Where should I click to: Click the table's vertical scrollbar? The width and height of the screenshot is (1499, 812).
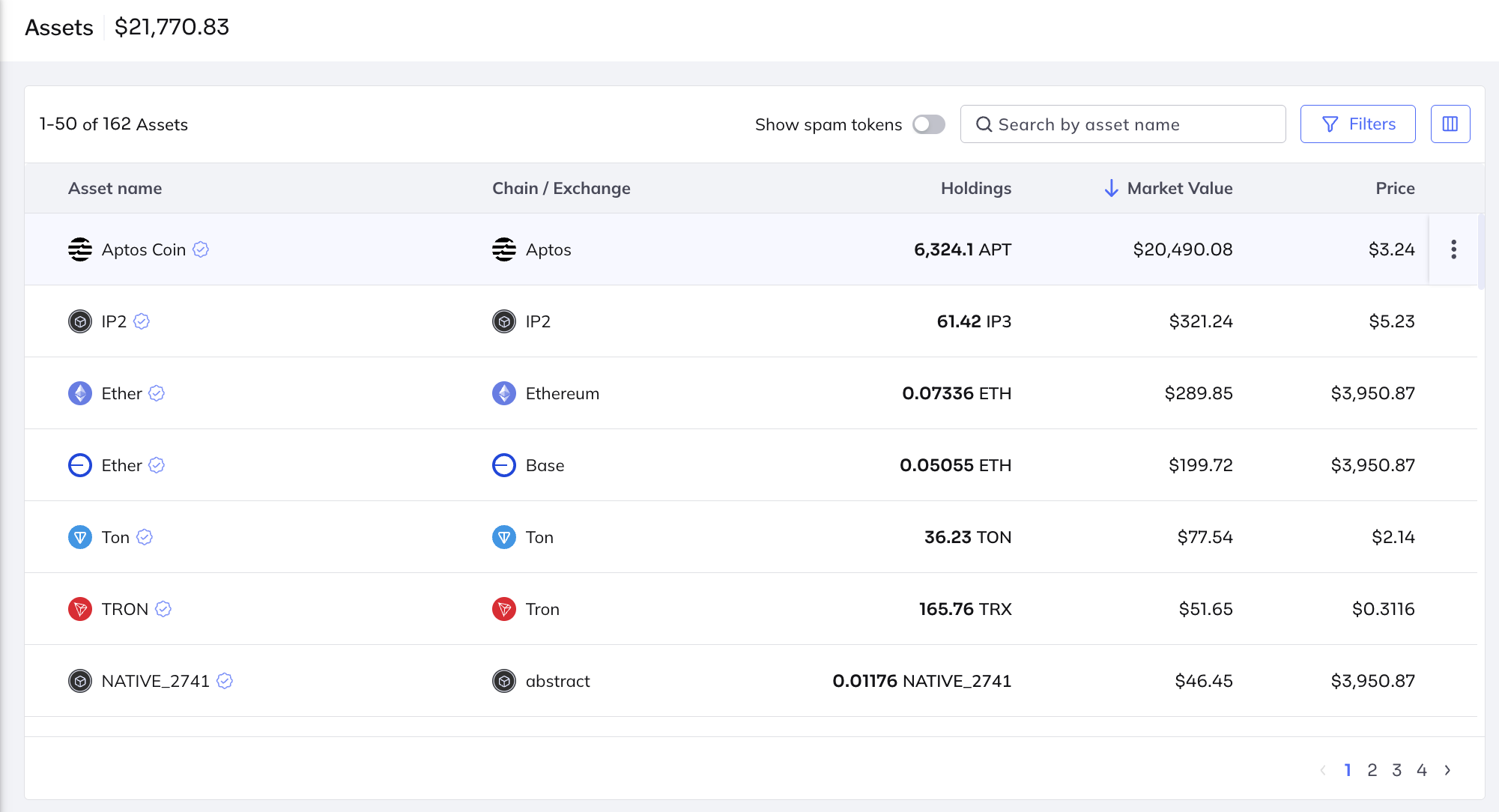click(1481, 252)
